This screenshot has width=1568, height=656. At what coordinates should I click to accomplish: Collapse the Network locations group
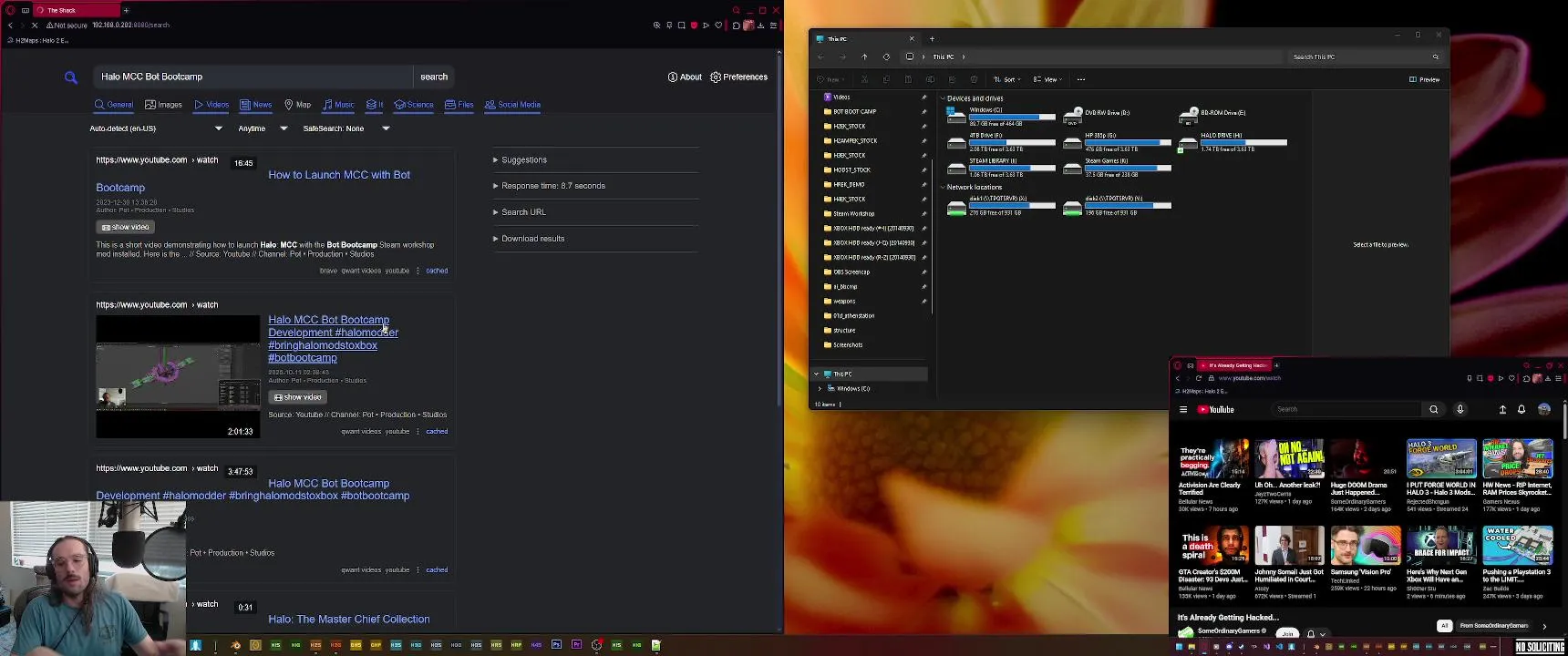pyautogui.click(x=943, y=188)
